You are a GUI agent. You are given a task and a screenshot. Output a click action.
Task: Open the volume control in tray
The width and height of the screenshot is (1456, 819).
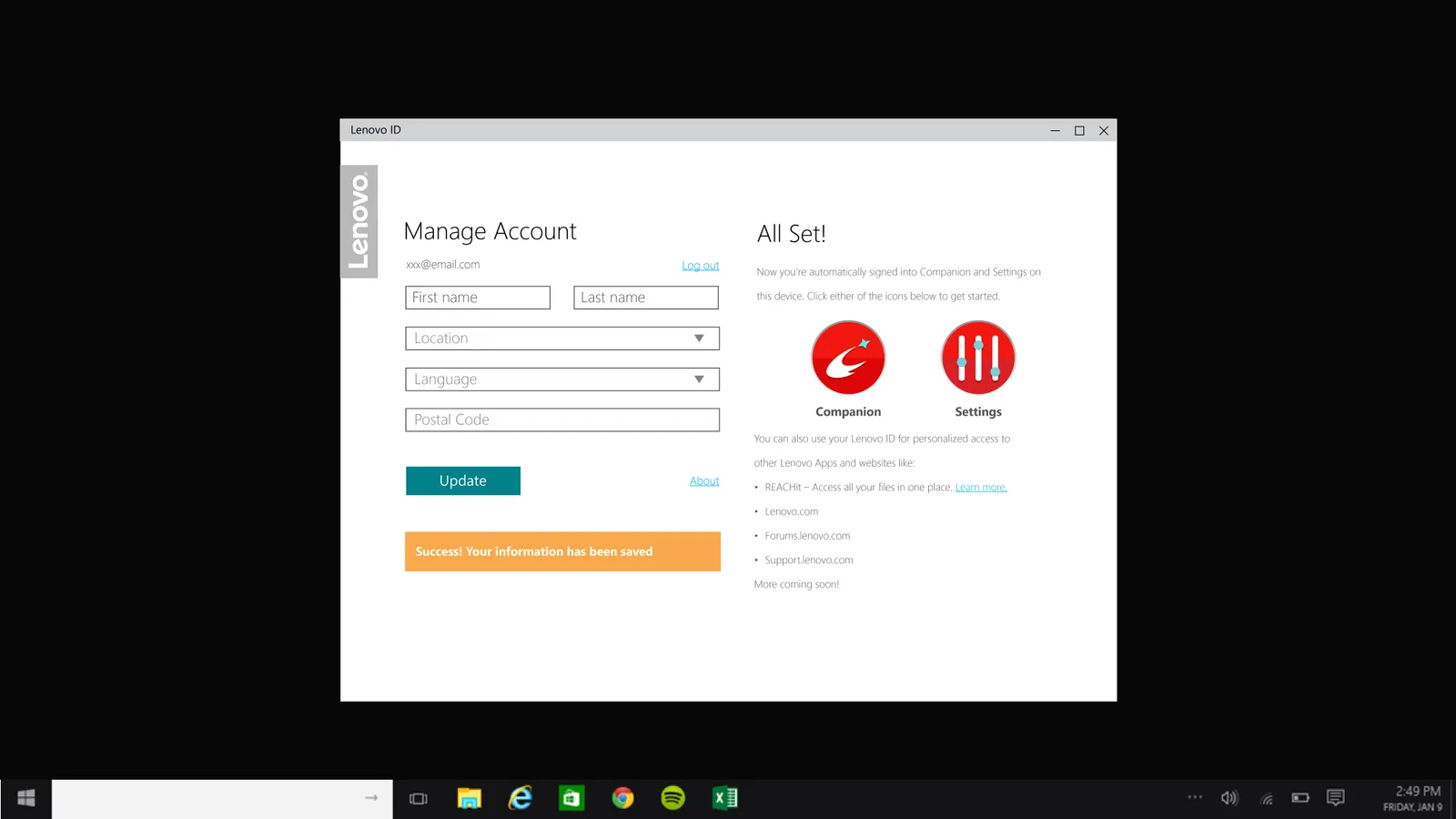1229,798
